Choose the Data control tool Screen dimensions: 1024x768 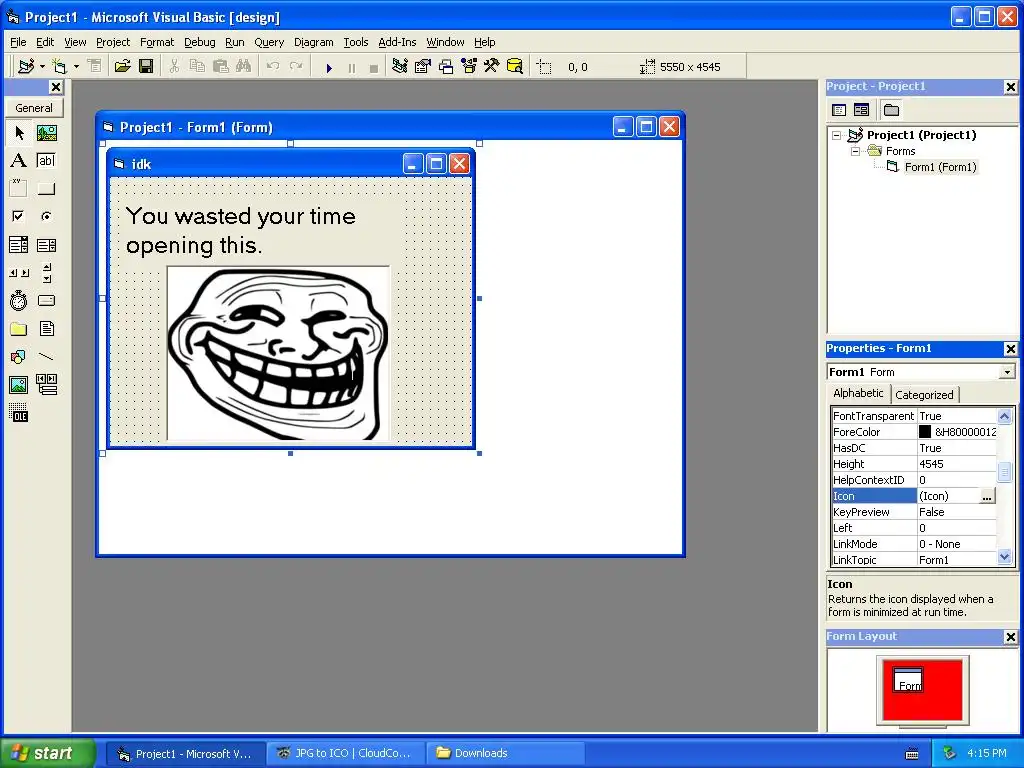pyautogui.click(x=46, y=385)
